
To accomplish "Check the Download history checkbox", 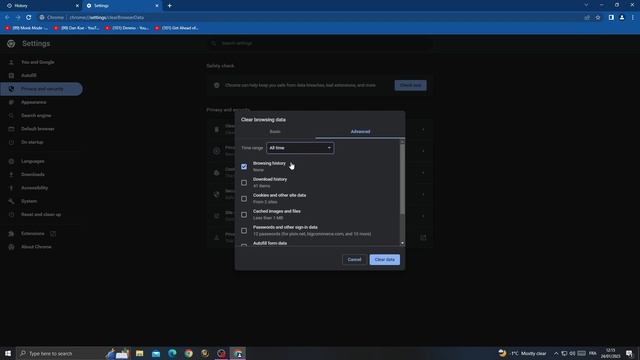I will [x=244, y=182].
